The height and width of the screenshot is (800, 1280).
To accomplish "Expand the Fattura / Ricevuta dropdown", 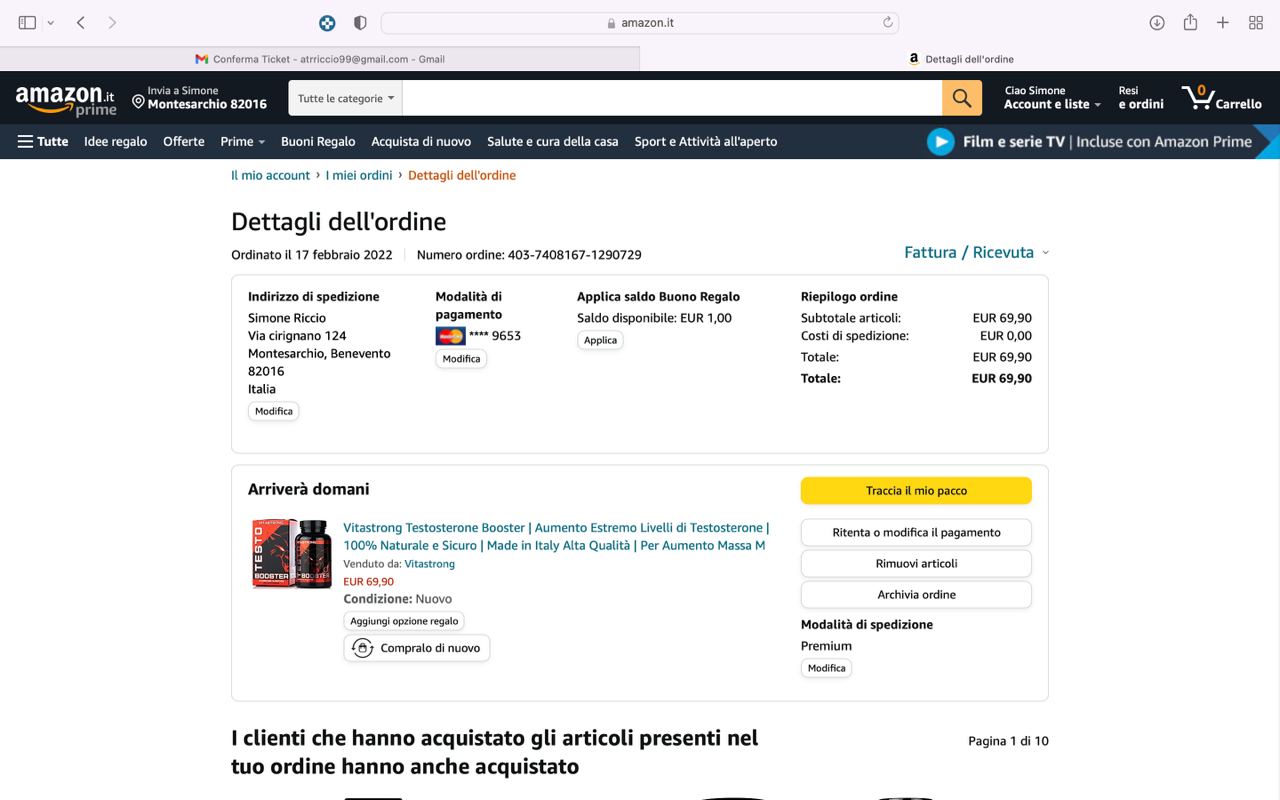I will point(976,252).
